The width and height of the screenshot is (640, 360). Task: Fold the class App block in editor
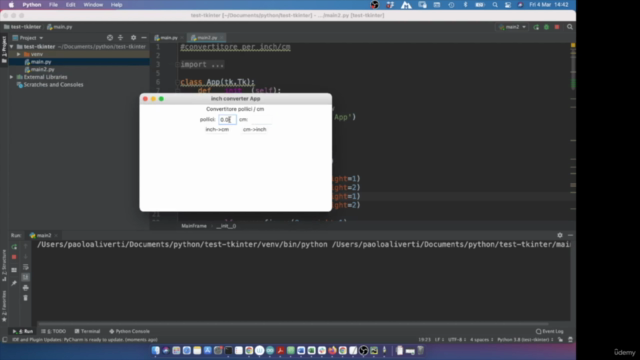pos(177,82)
